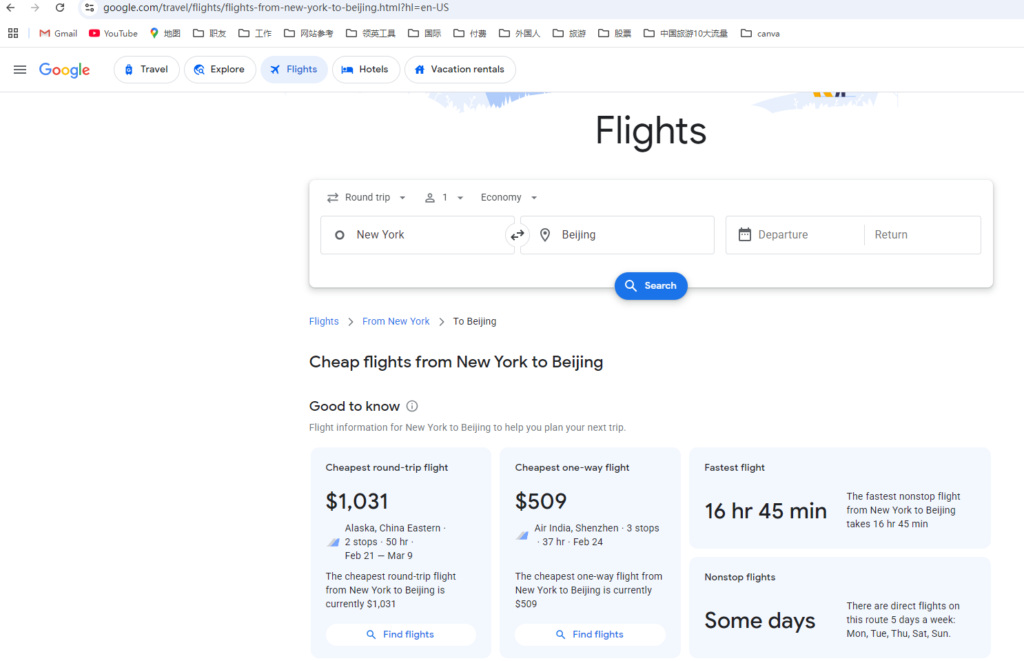Click the site info icon in address bar
Screen dimensions: 1024x661
coord(89,8)
